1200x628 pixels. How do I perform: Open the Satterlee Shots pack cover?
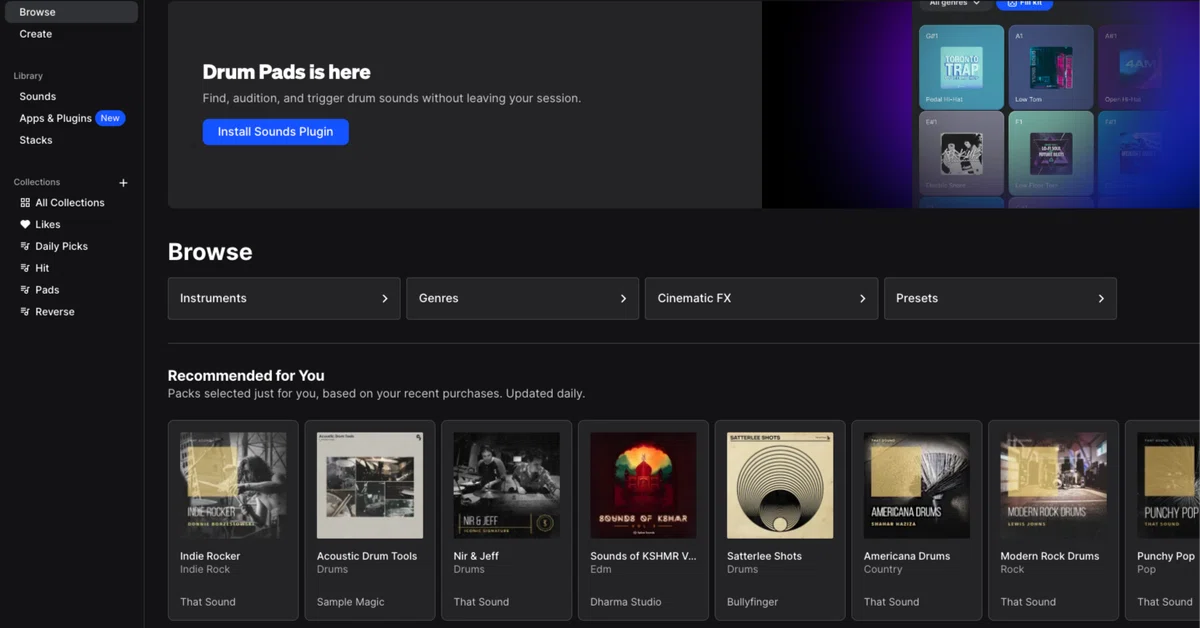780,486
